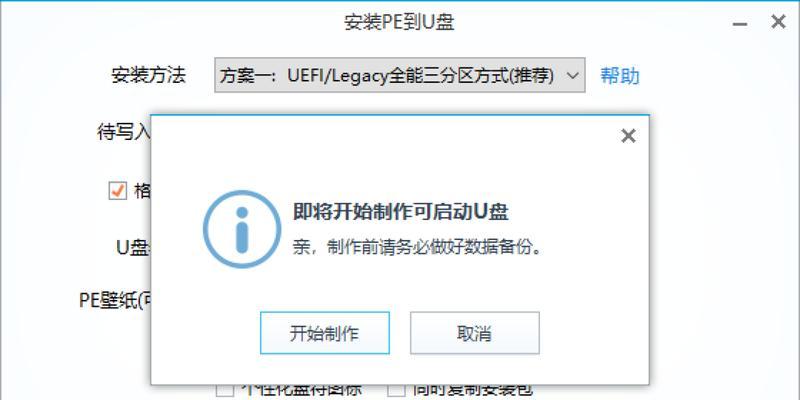The image size is (800, 400).
Task: Click the blue info icon in dialog
Action: click(242, 230)
